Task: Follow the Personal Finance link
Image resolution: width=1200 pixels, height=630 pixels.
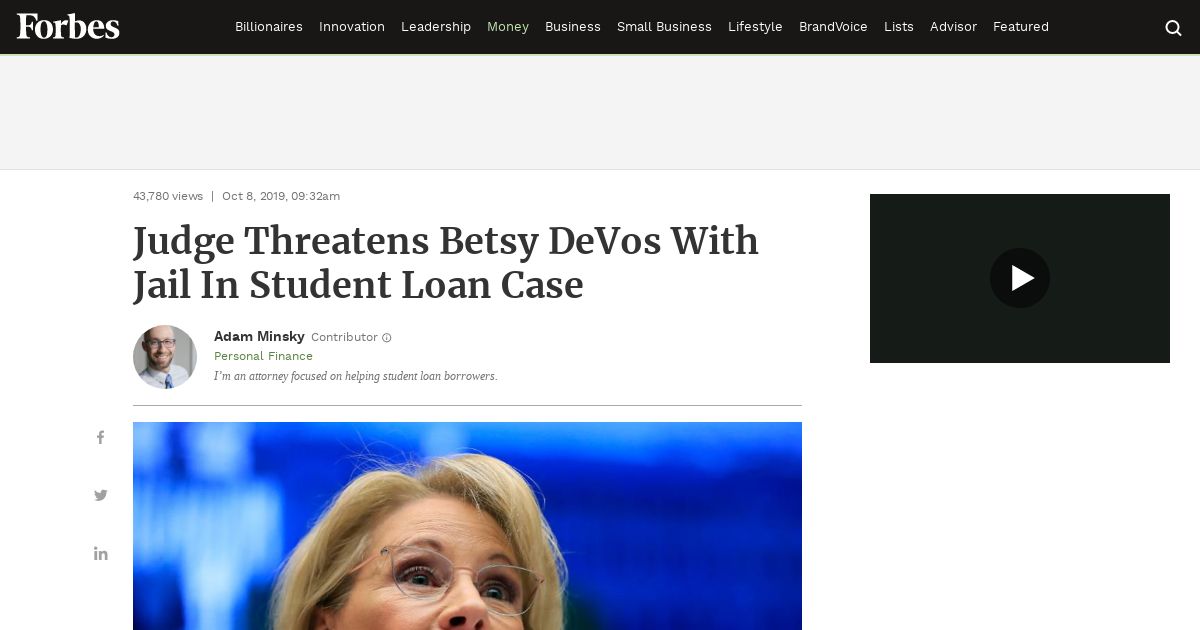Action: 263,356
